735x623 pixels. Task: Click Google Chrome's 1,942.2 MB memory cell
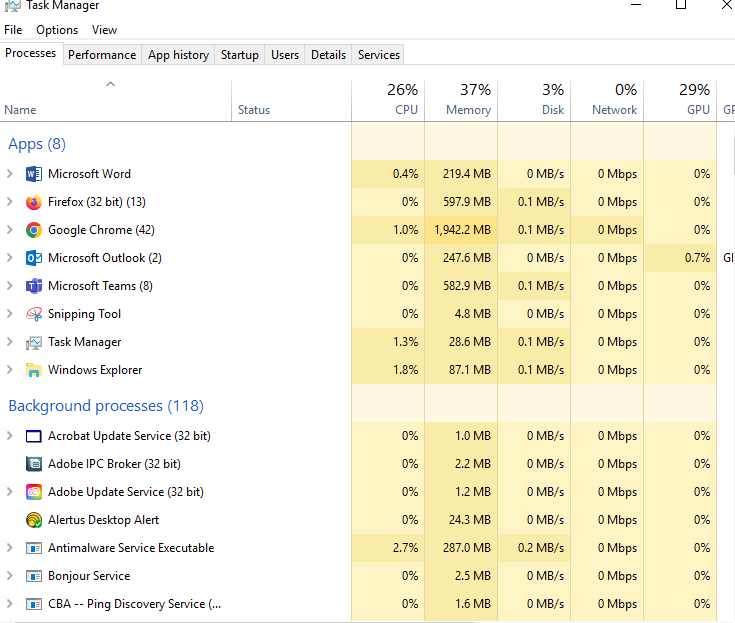[461, 230]
